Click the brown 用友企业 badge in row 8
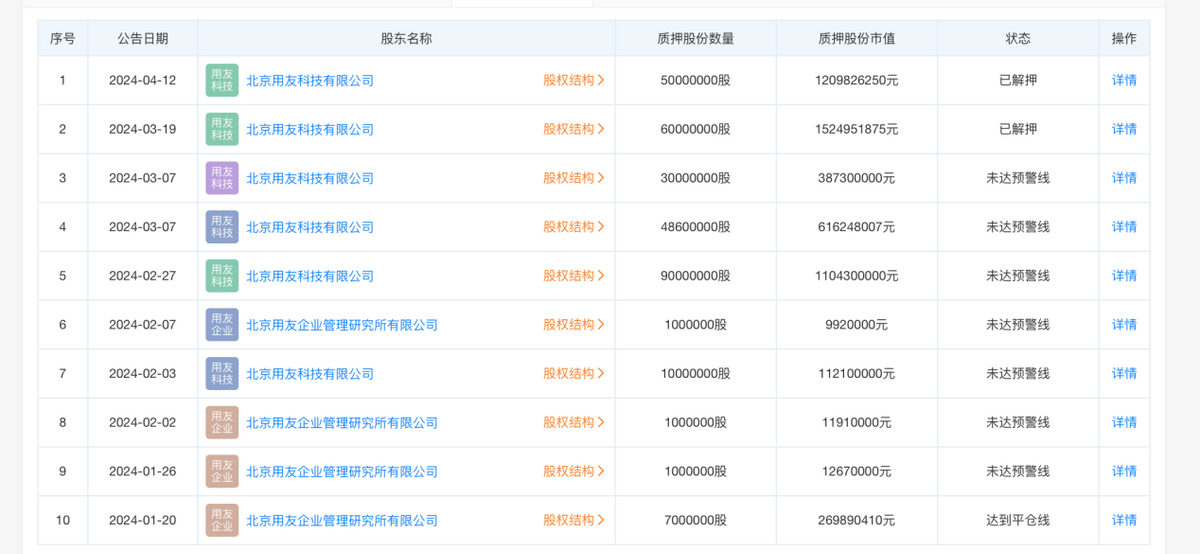Screen dimensions: 1200x554 click(x=222, y=423)
